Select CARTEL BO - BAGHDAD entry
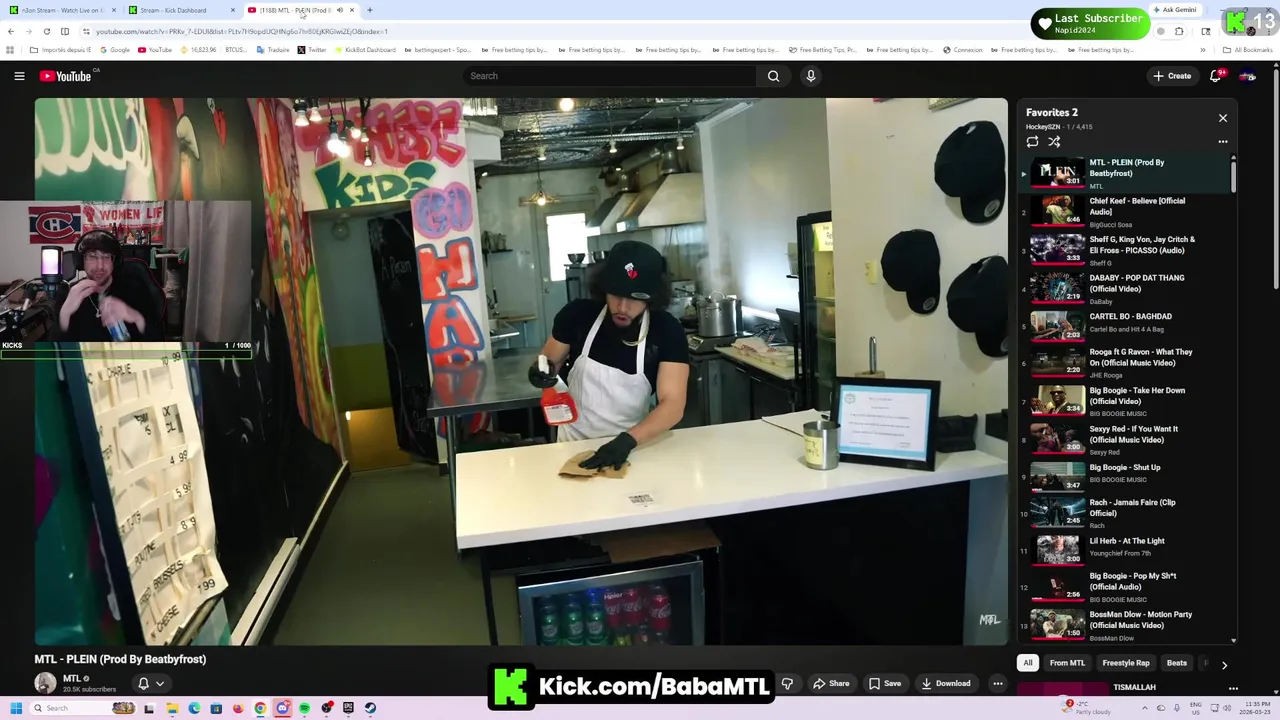The image size is (1280, 720). point(1125,325)
